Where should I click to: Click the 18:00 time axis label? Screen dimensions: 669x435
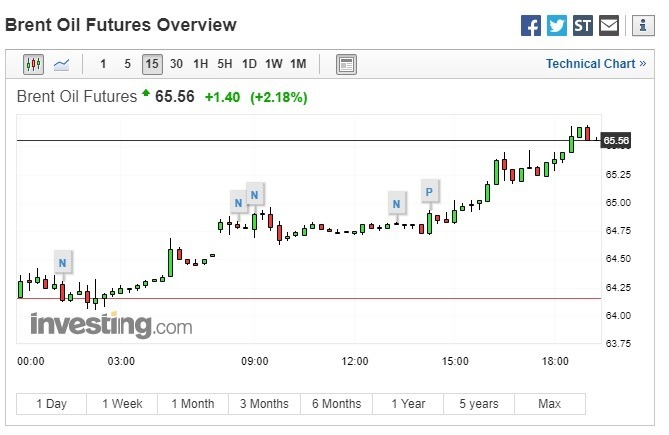(555, 361)
